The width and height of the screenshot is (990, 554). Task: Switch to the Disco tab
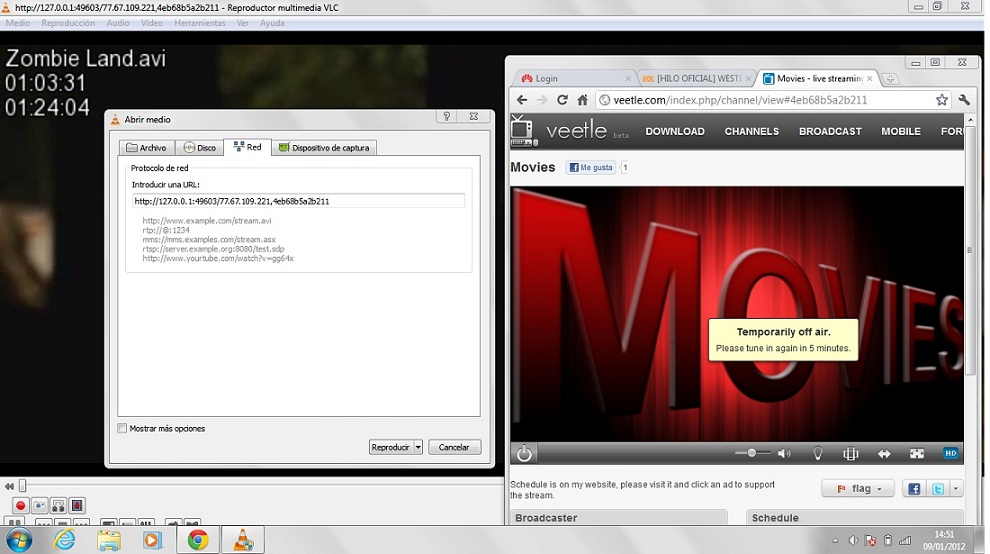[x=199, y=147]
